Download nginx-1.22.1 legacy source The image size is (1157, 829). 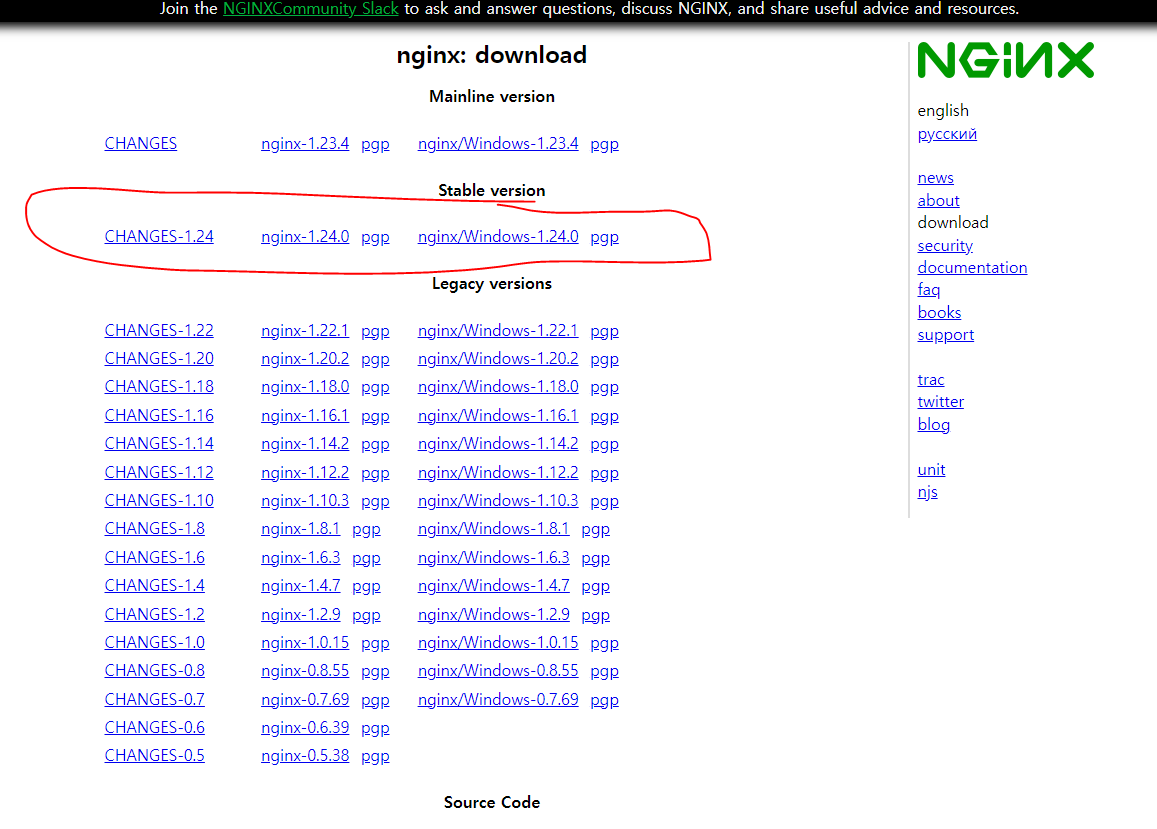[x=305, y=330]
